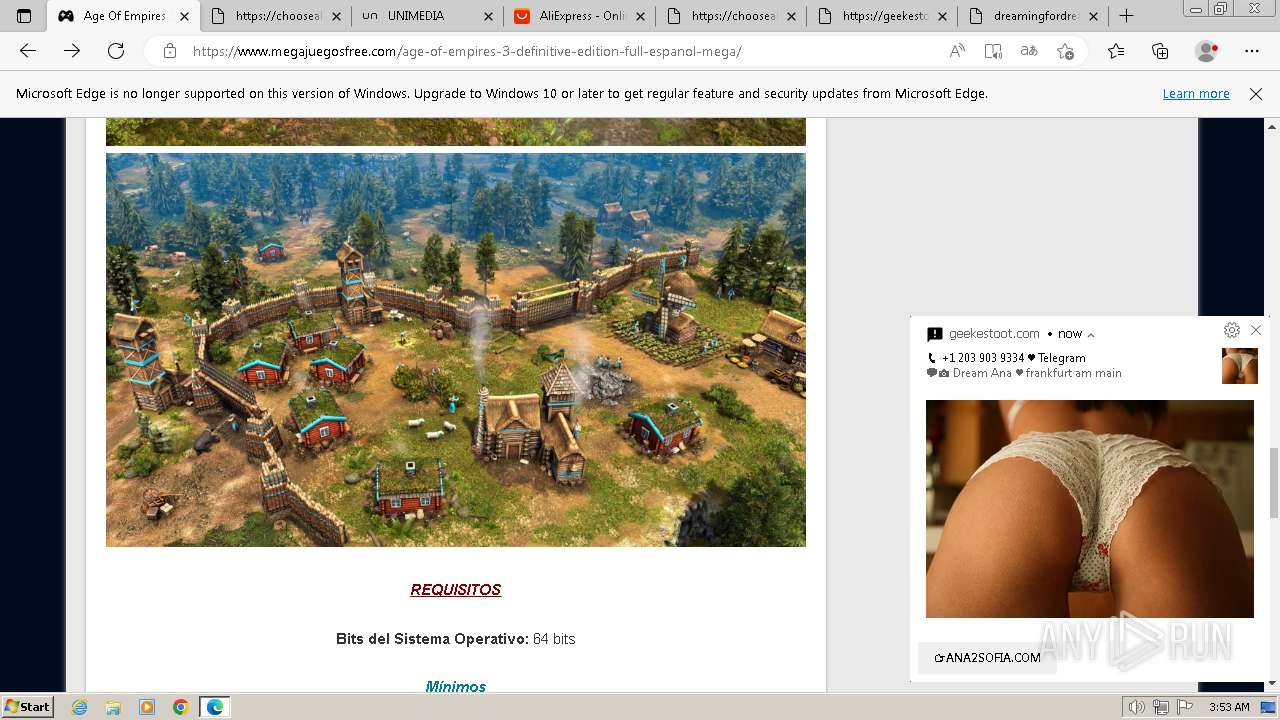Open the translate page icon

[1029, 51]
